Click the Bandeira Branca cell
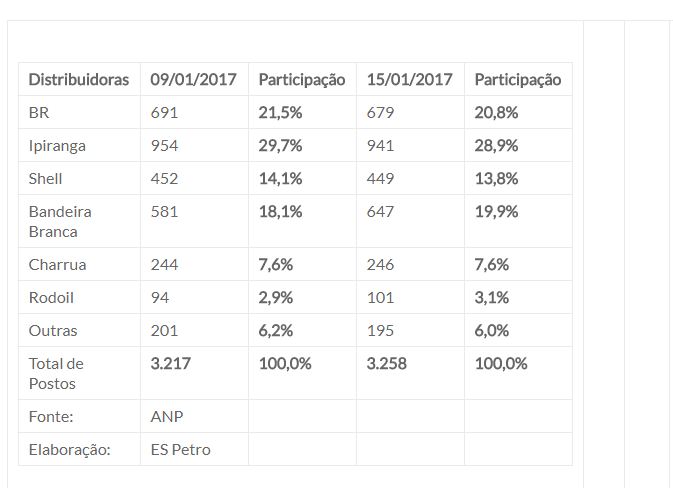 tap(79, 221)
